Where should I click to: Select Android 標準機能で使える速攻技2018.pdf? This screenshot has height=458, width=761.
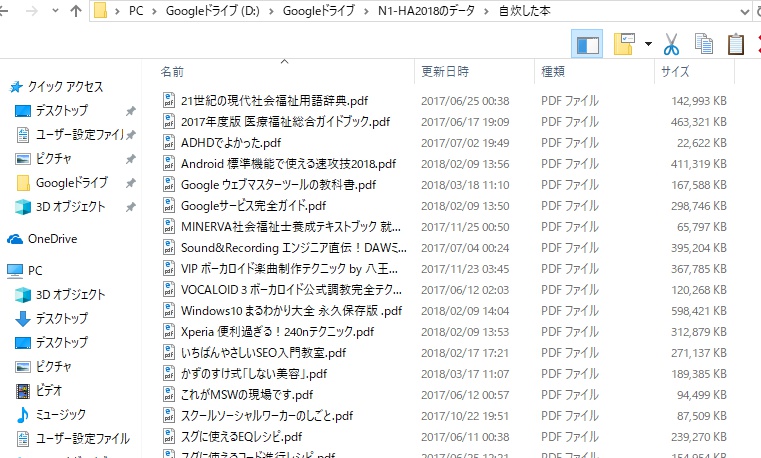pyautogui.click(x=288, y=164)
